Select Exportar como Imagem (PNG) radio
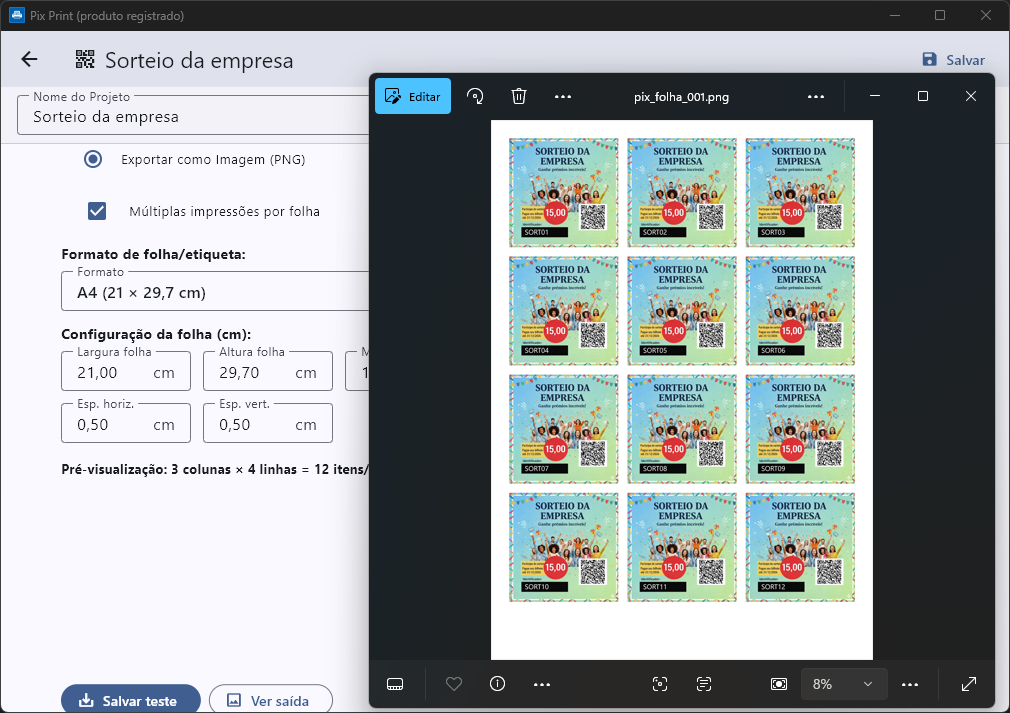The height and width of the screenshot is (713, 1010). (93, 159)
